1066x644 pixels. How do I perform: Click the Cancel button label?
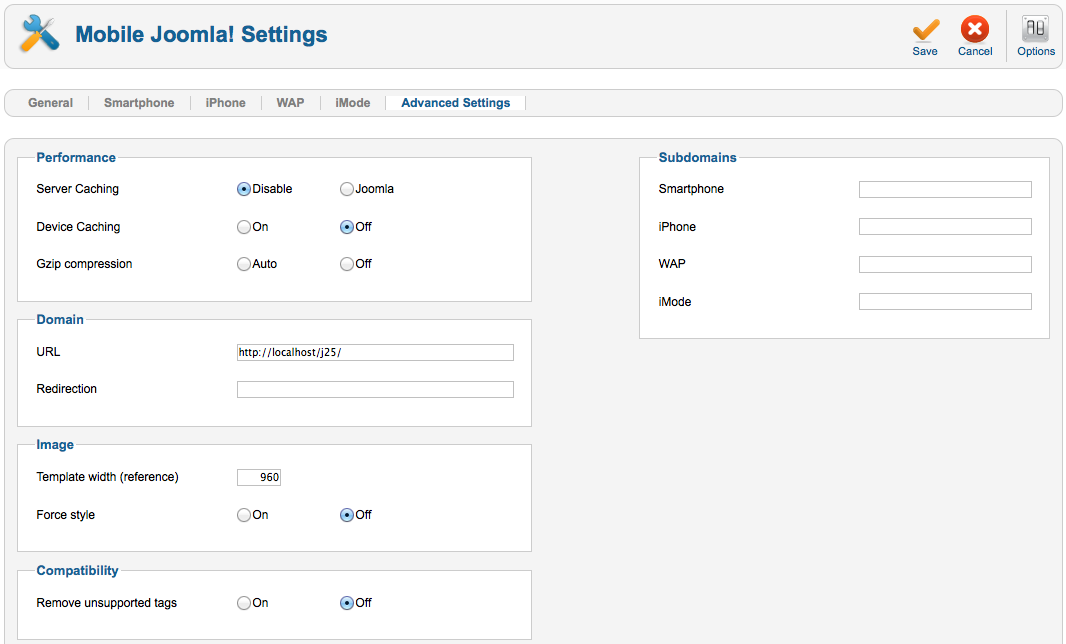(975, 52)
